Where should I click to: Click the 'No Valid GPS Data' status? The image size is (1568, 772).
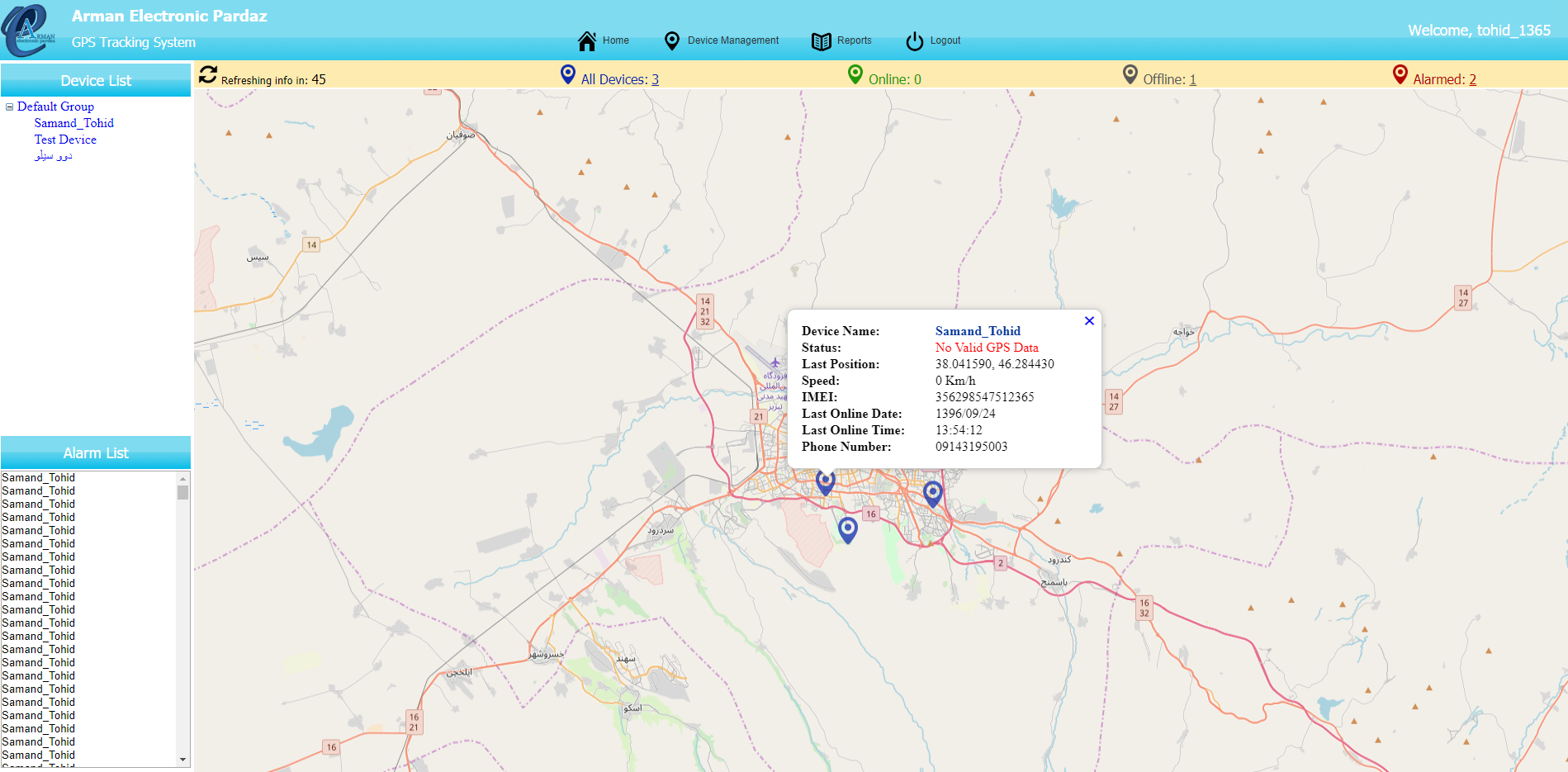[x=987, y=348]
